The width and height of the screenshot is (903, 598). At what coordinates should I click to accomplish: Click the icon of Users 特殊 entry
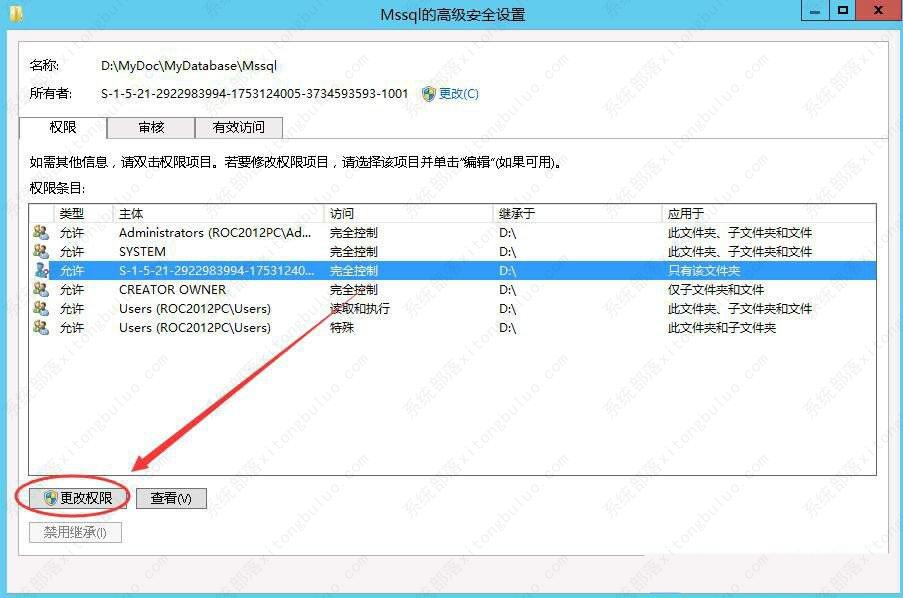tap(41, 328)
